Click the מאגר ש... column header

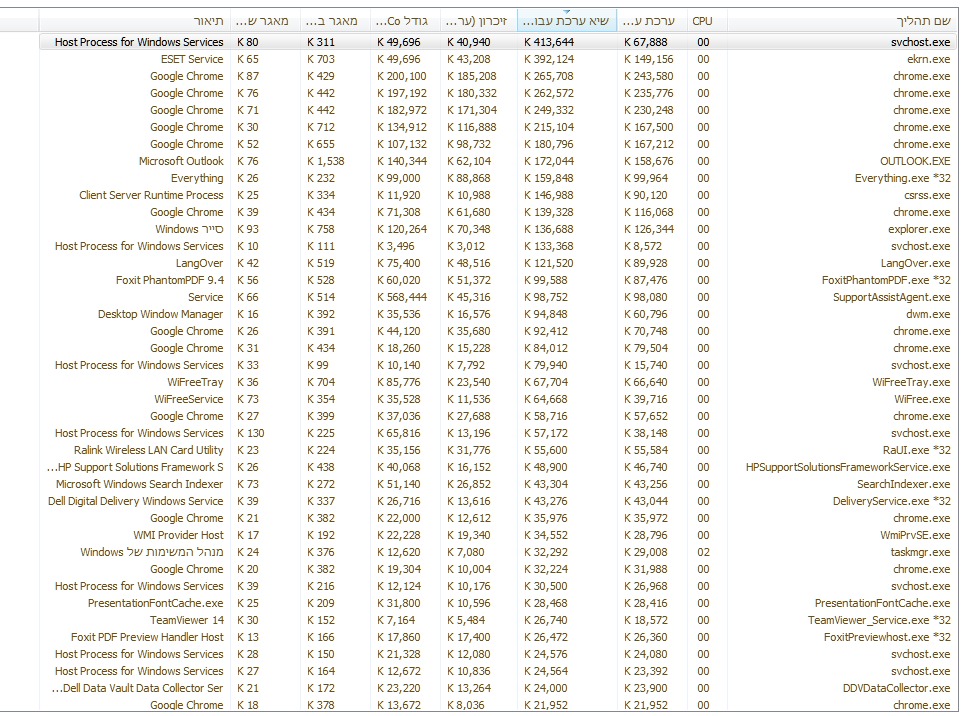coord(265,21)
